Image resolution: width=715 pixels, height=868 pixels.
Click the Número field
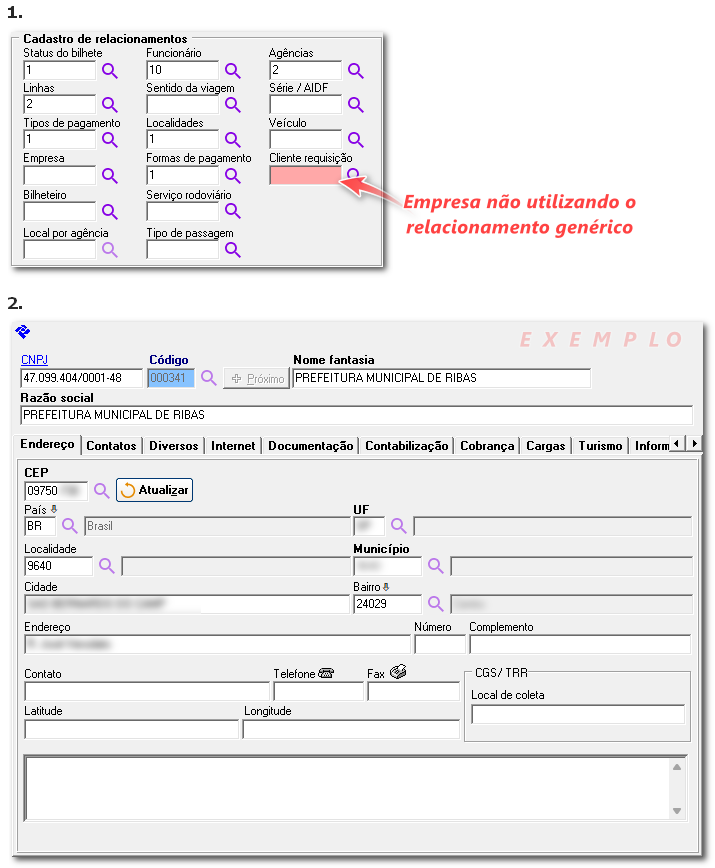(440, 644)
